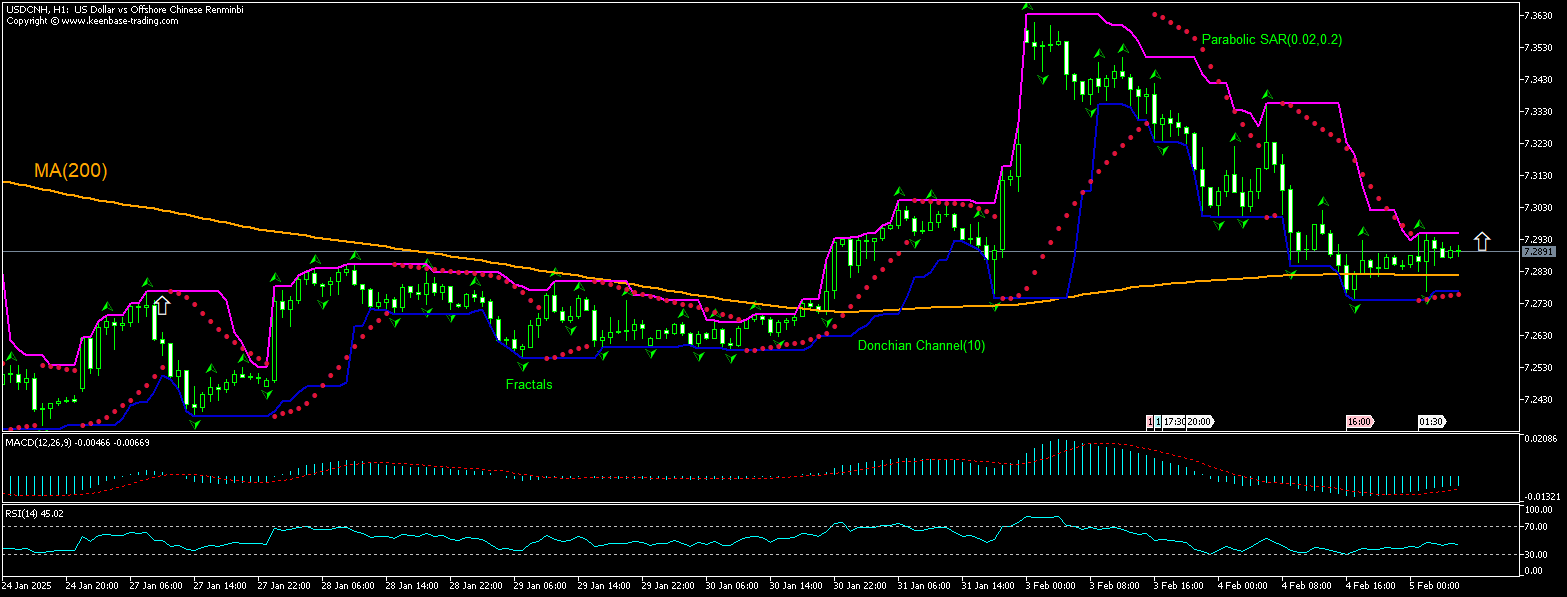Click the green Fractals label
This screenshot has width=1567, height=597.
click(529, 384)
